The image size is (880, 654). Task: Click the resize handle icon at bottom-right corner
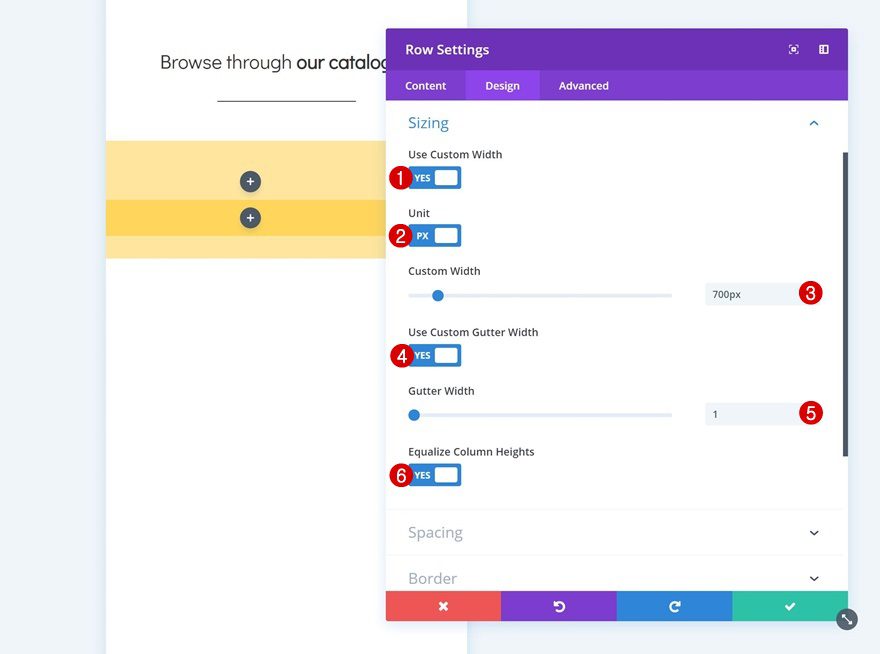[846, 619]
